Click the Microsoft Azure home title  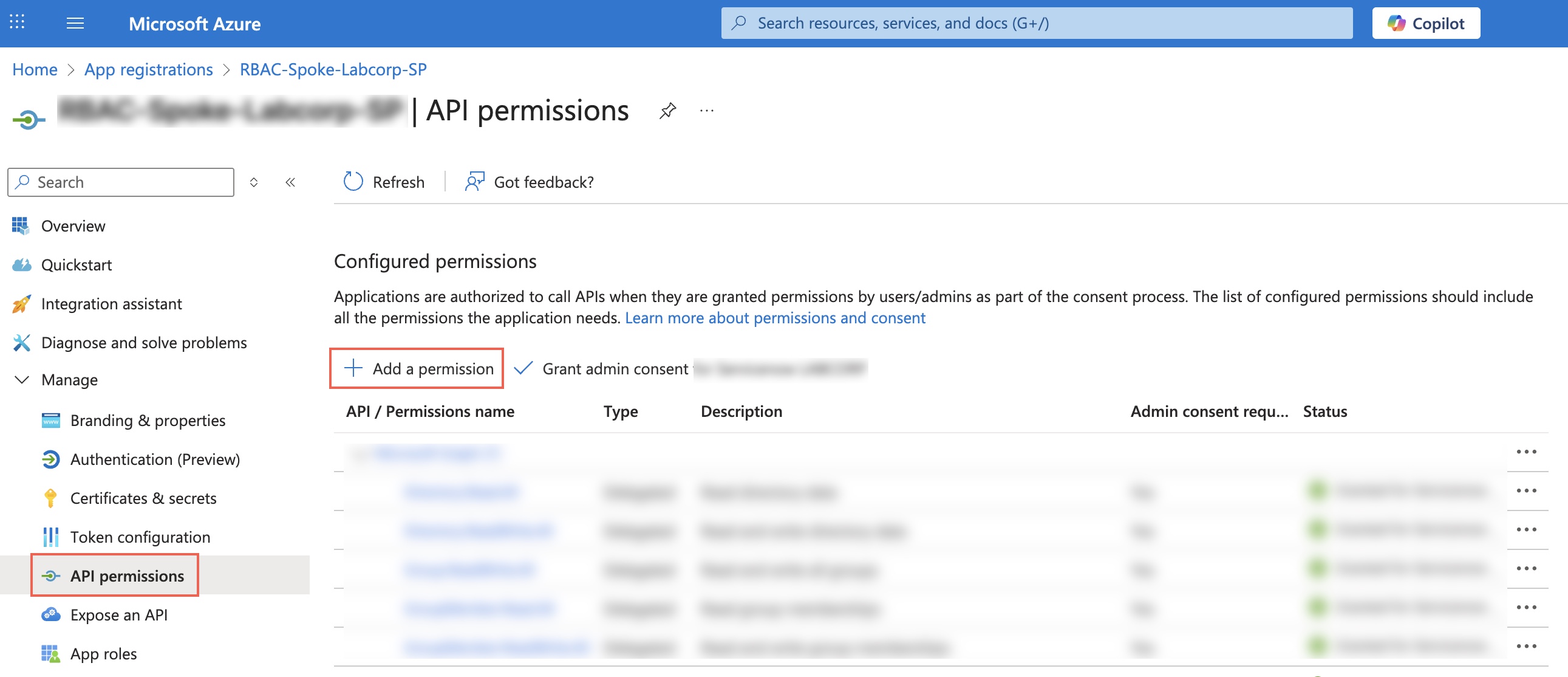tap(195, 23)
